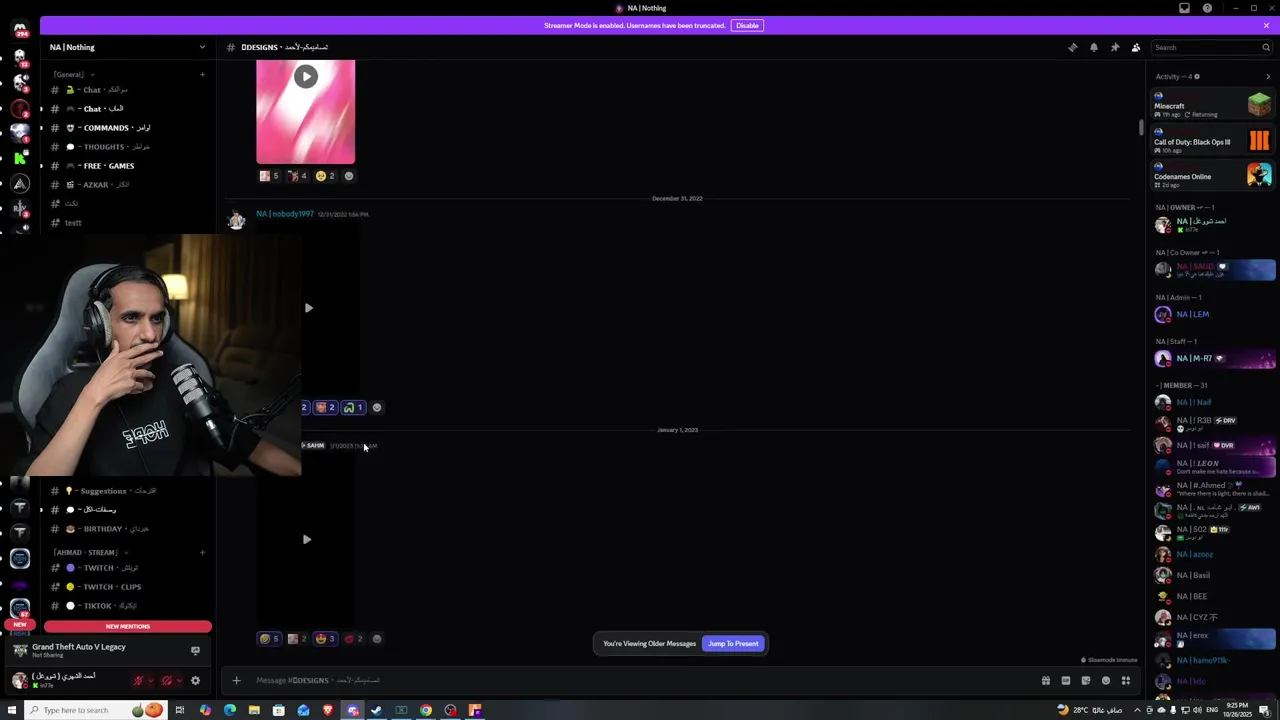Open Brave browser from the taskbar
Screen dimensions: 1280x720
pos(328,711)
